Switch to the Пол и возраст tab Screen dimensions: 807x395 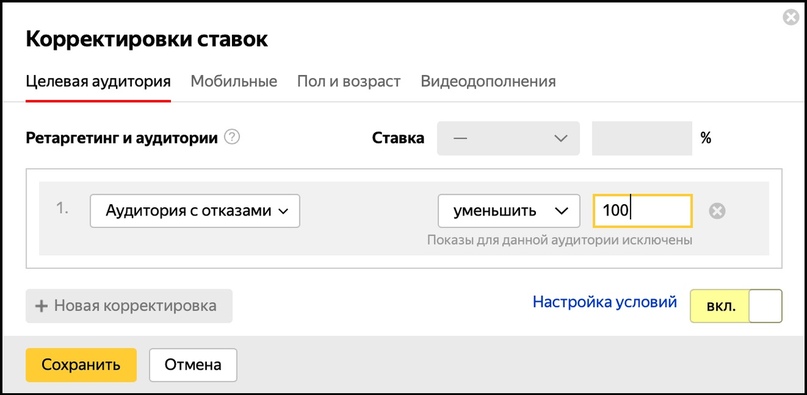[x=348, y=81]
